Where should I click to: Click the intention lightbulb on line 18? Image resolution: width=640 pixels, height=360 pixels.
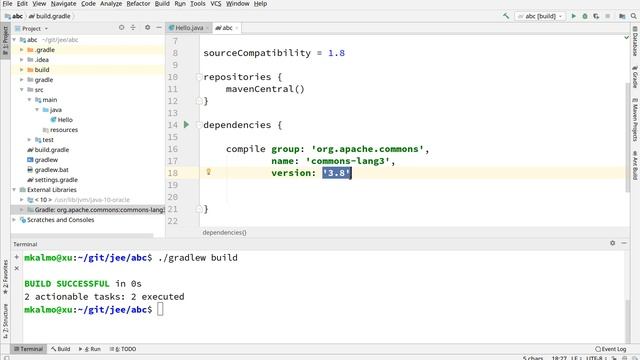point(209,172)
